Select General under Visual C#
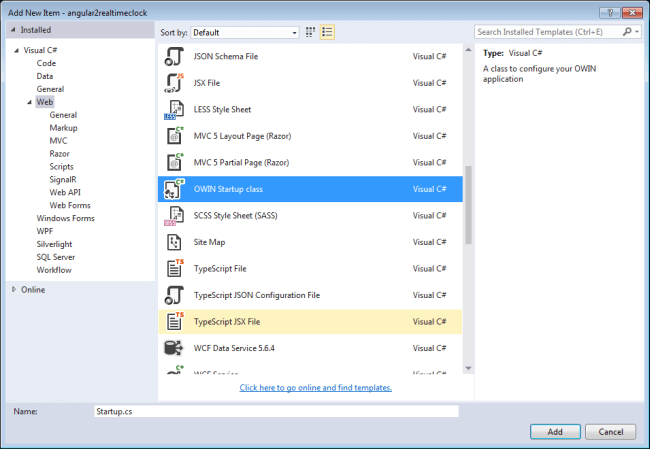The image size is (650, 449). pyautogui.click(x=50, y=89)
